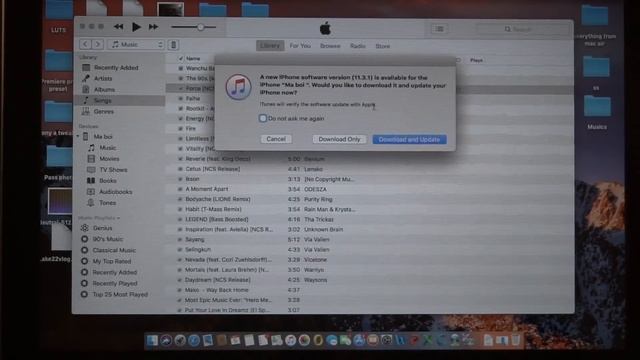The height and width of the screenshot is (360, 640).
Task: Open the Up Next list view button
Action: pyautogui.click(x=439, y=29)
